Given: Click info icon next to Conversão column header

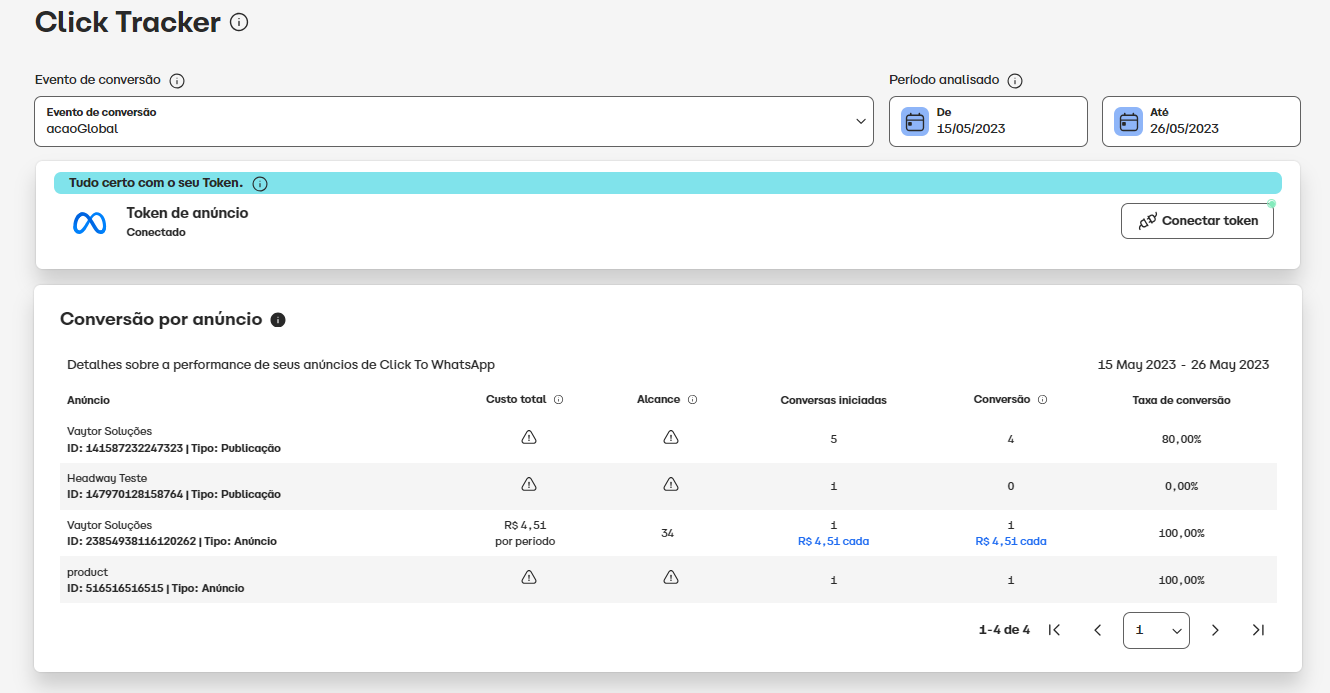Looking at the screenshot, I should 1042,400.
